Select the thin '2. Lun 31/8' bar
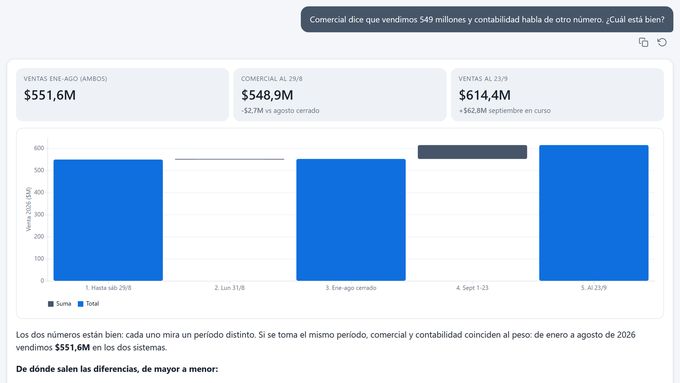 [229, 159]
